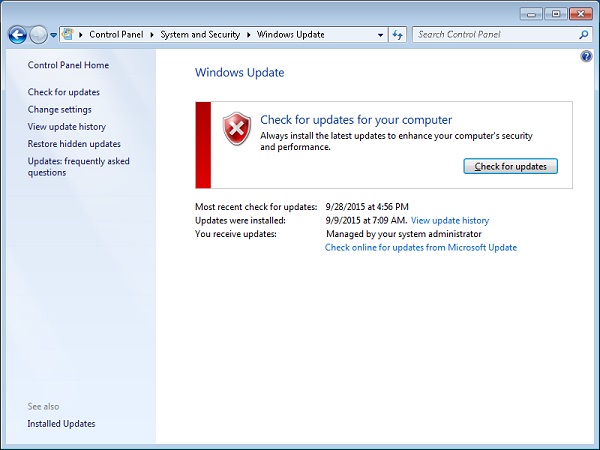This screenshot has width=600, height=450.
Task: Go back with the blue back arrow
Action: (18, 35)
